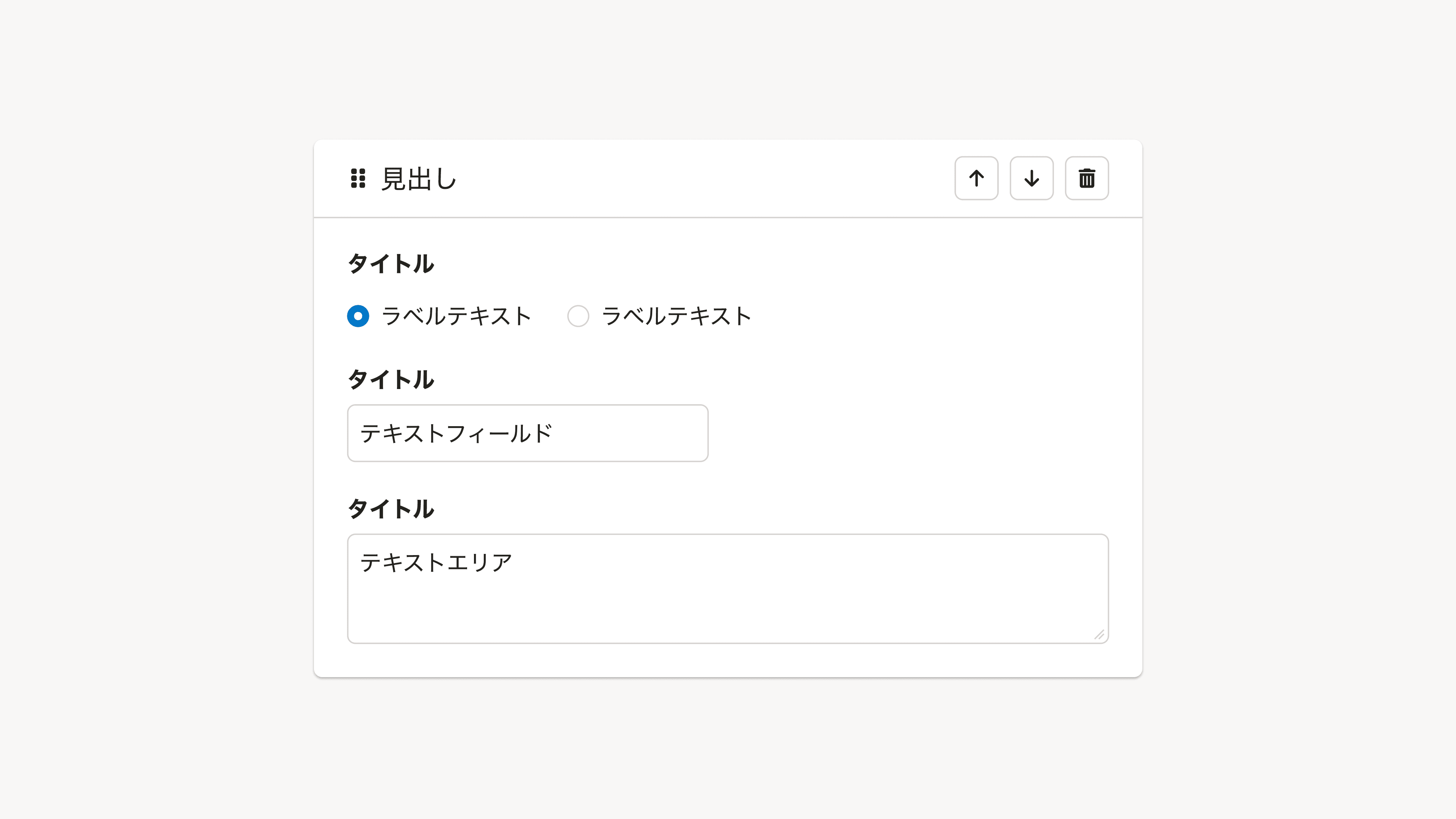Image resolution: width=1456 pixels, height=819 pixels.
Task: Click the タイトル label above the text field
Action: pos(391,379)
